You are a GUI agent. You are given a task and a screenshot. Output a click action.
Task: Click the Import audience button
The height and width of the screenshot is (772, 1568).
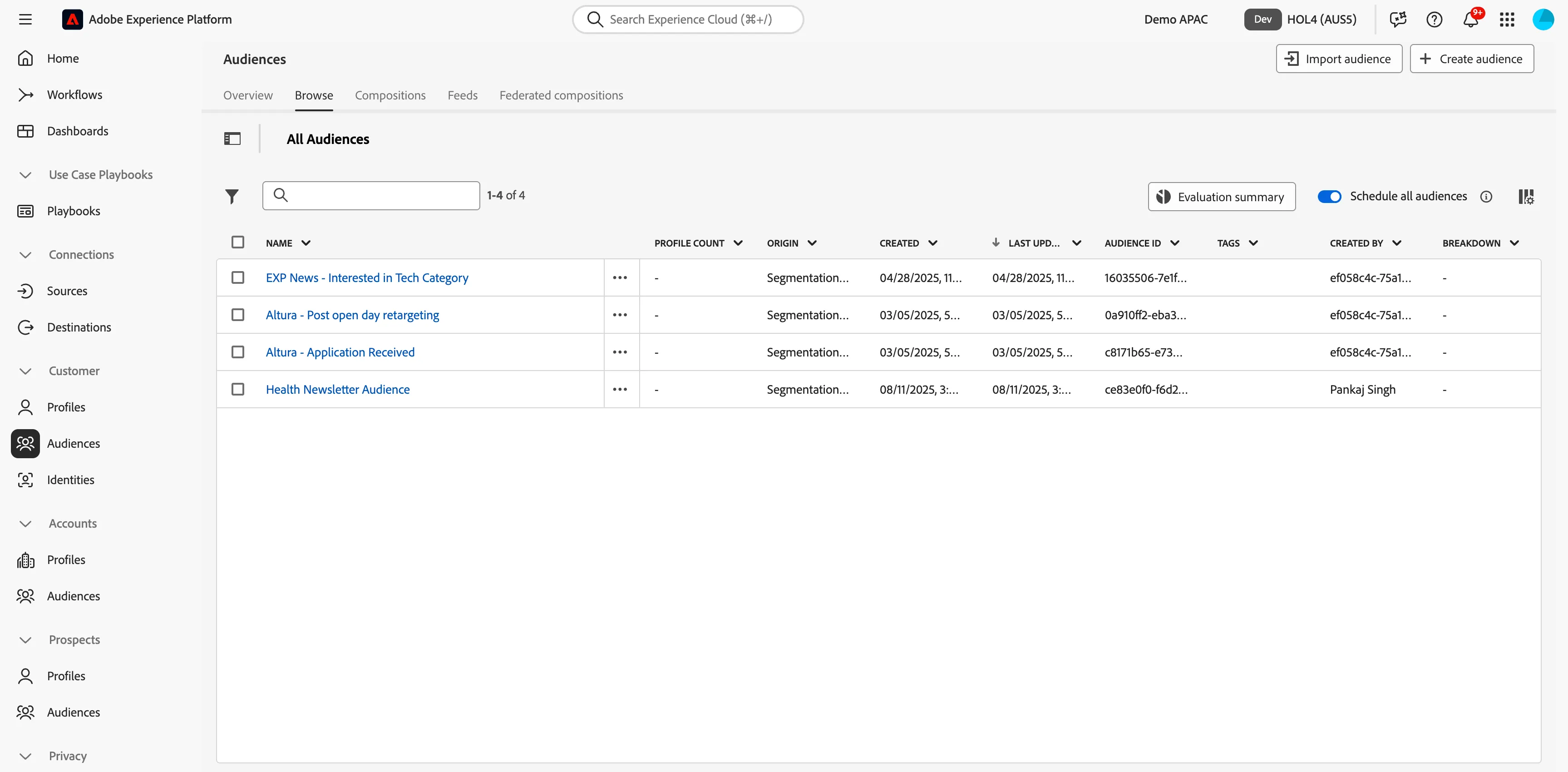pos(1339,59)
